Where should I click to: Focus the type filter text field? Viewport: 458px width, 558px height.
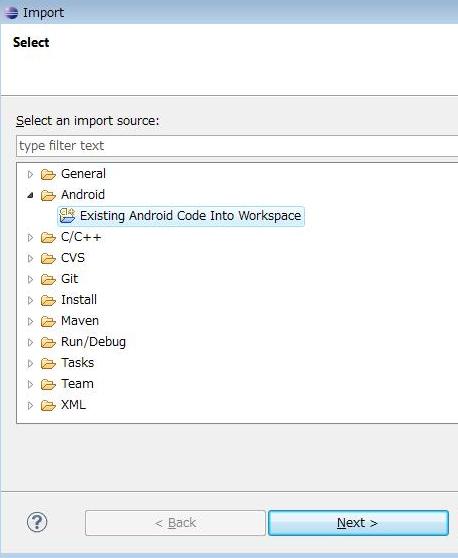[x=237, y=146]
